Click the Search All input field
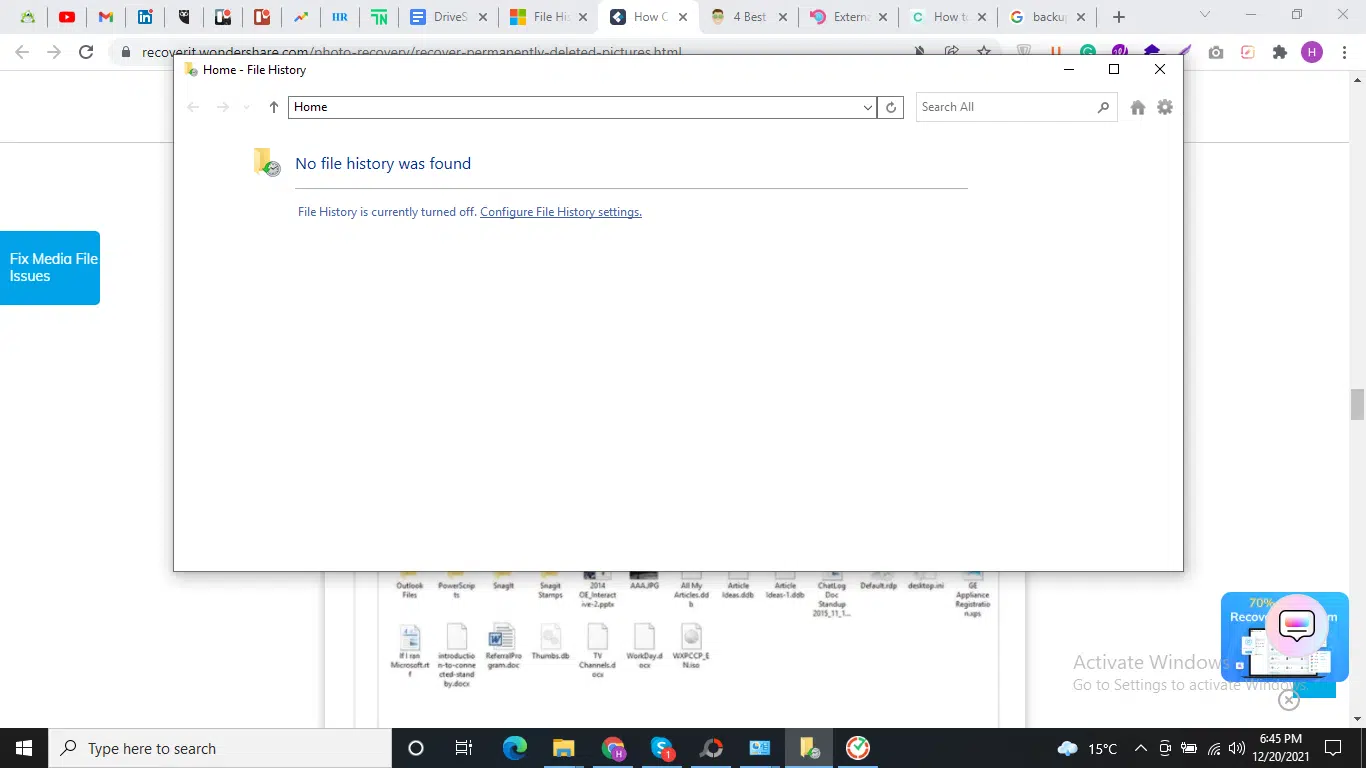 coord(1005,107)
